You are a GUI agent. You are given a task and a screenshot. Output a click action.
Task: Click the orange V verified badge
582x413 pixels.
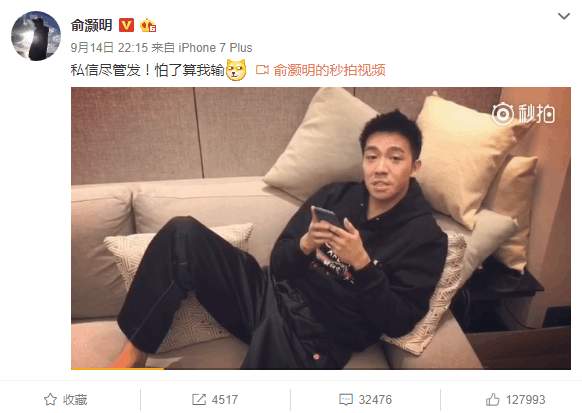point(126,25)
